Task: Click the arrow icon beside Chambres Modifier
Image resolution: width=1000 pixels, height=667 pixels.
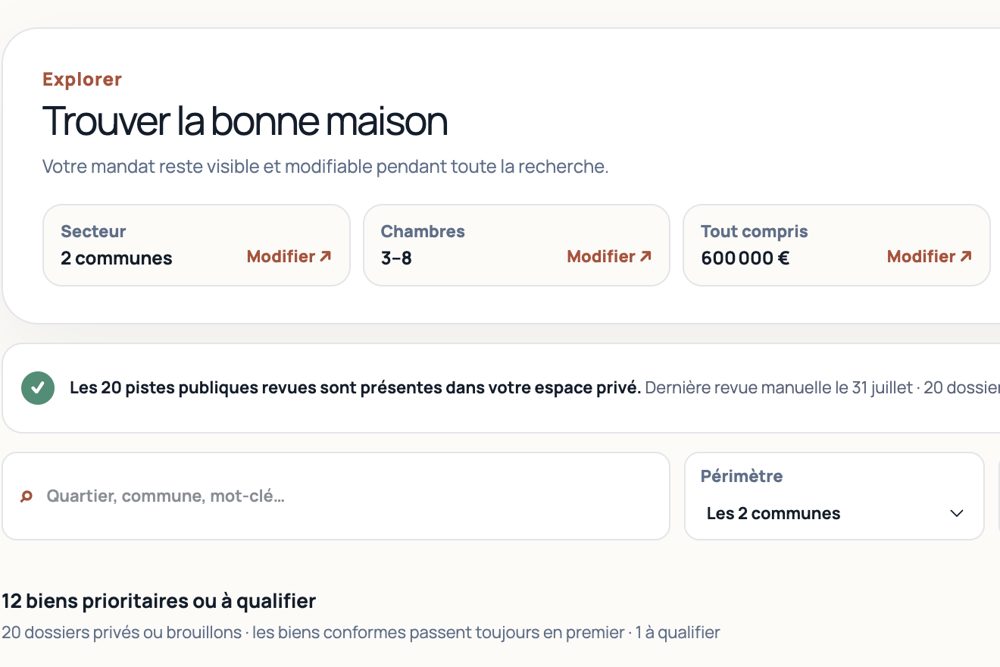Action: (645, 256)
